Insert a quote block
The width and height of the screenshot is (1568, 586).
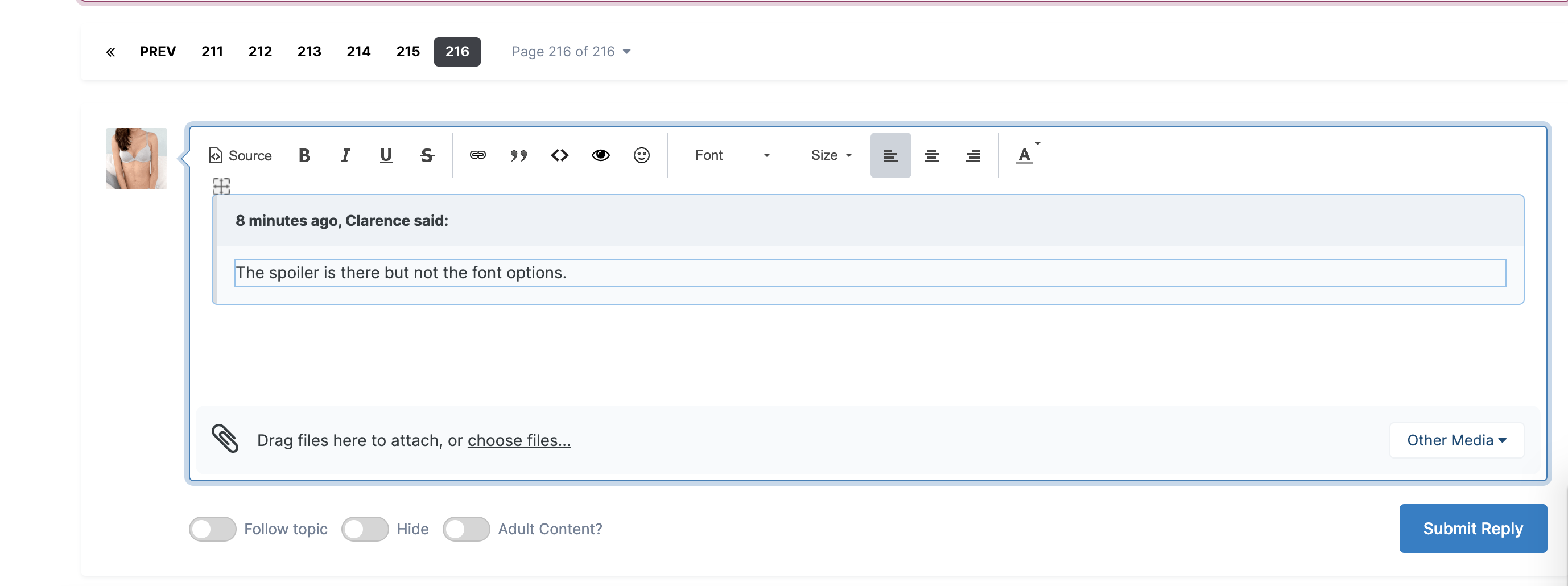[519, 156]
